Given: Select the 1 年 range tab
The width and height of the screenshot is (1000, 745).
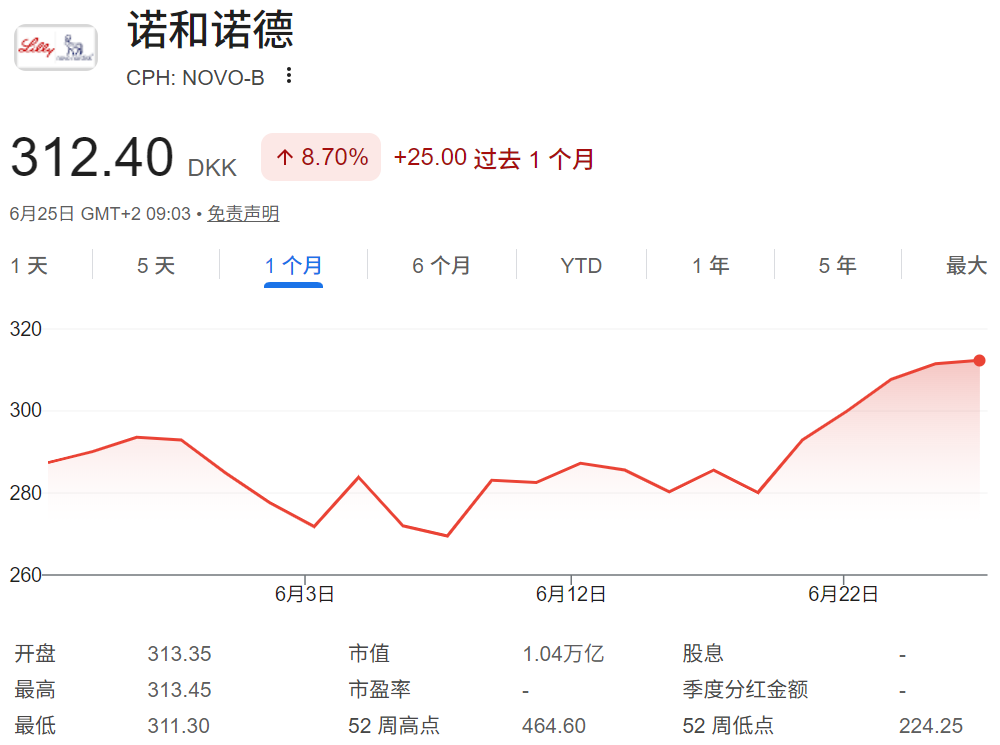Looking at the screenshot, I should (x=710, y=265).
